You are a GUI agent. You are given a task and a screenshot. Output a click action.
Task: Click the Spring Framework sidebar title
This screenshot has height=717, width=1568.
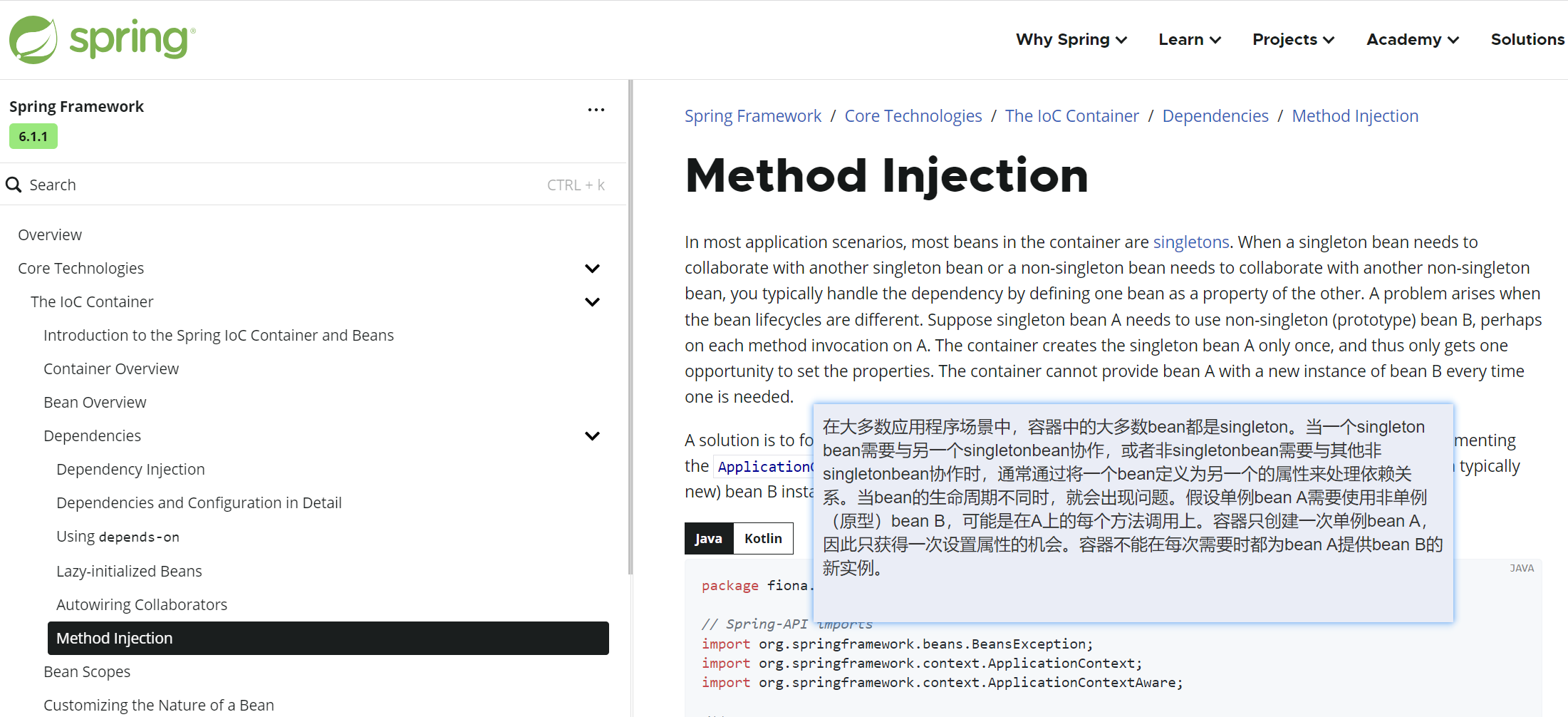(76, 107)
